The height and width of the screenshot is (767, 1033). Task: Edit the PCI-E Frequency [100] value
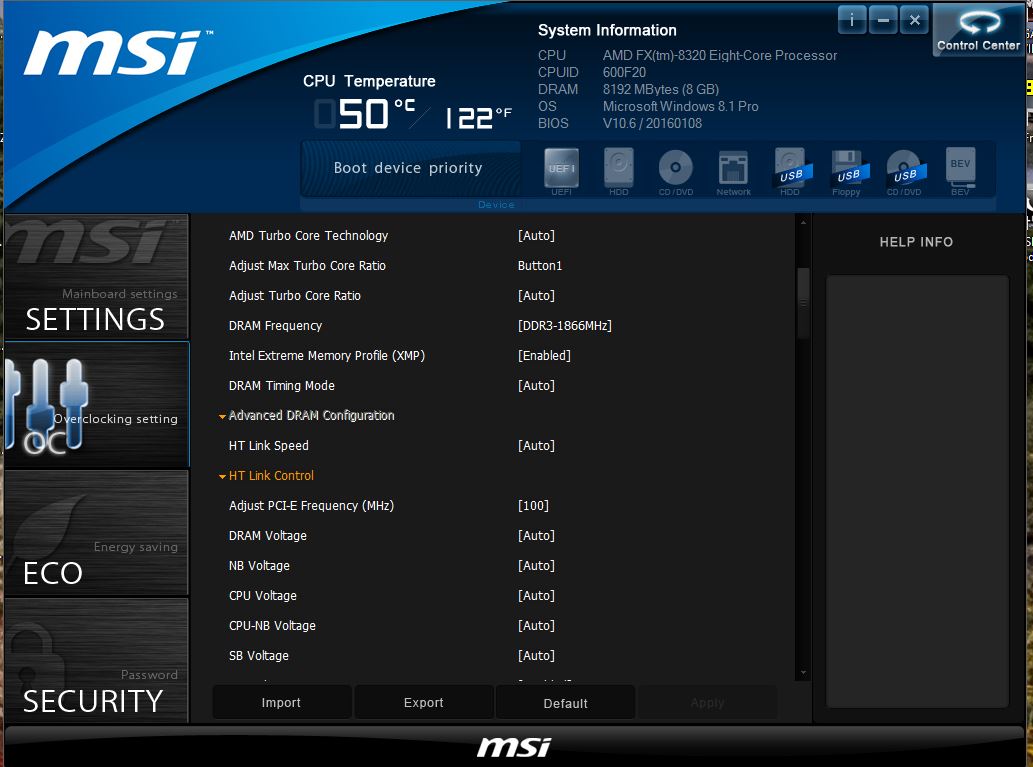[x=533, y=505]
